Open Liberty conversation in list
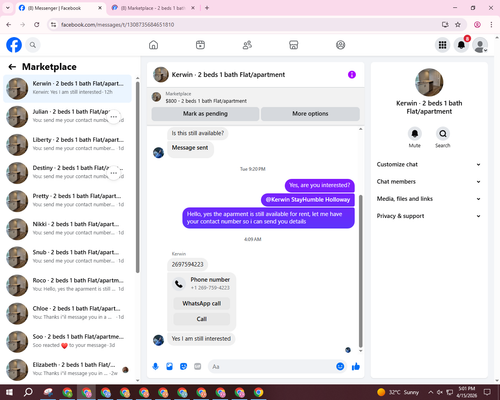500x400 pixels. coord(67,145)
